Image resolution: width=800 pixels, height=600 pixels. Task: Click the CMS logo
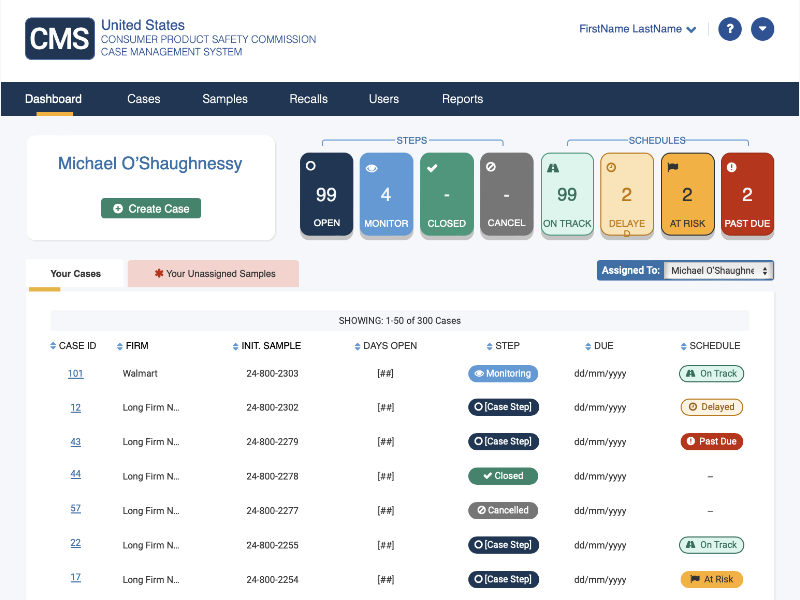pyautogui.click(x=59, y=38)
